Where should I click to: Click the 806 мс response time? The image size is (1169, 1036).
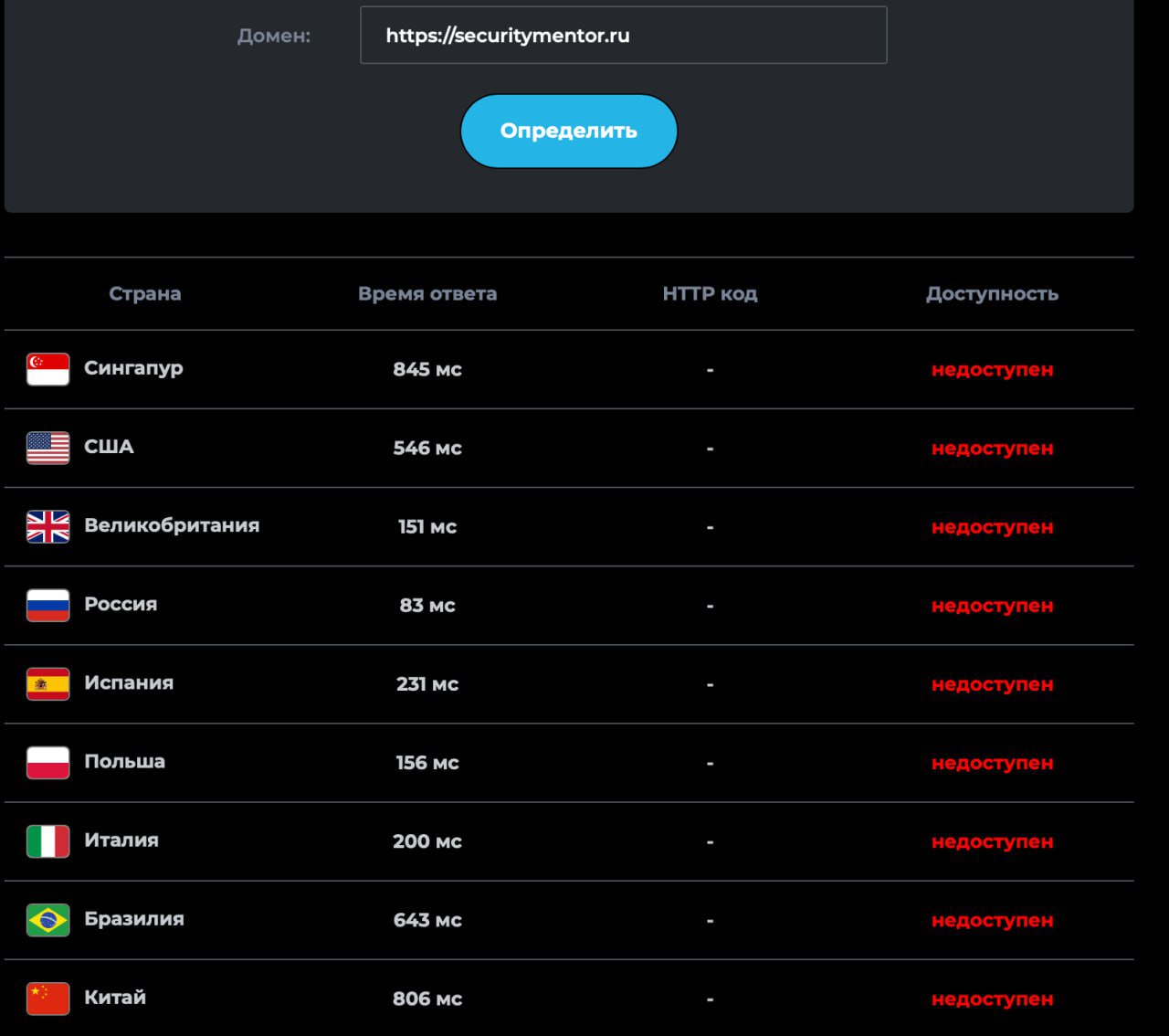[427, 999]
